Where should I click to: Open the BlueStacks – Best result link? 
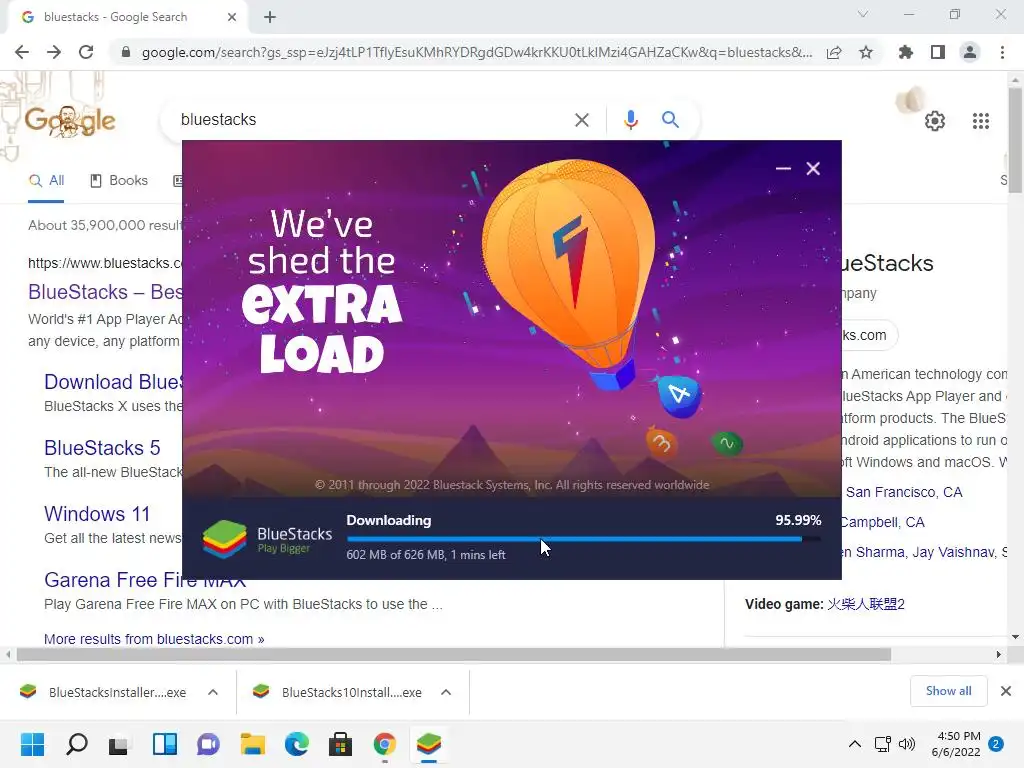point(105,292)
